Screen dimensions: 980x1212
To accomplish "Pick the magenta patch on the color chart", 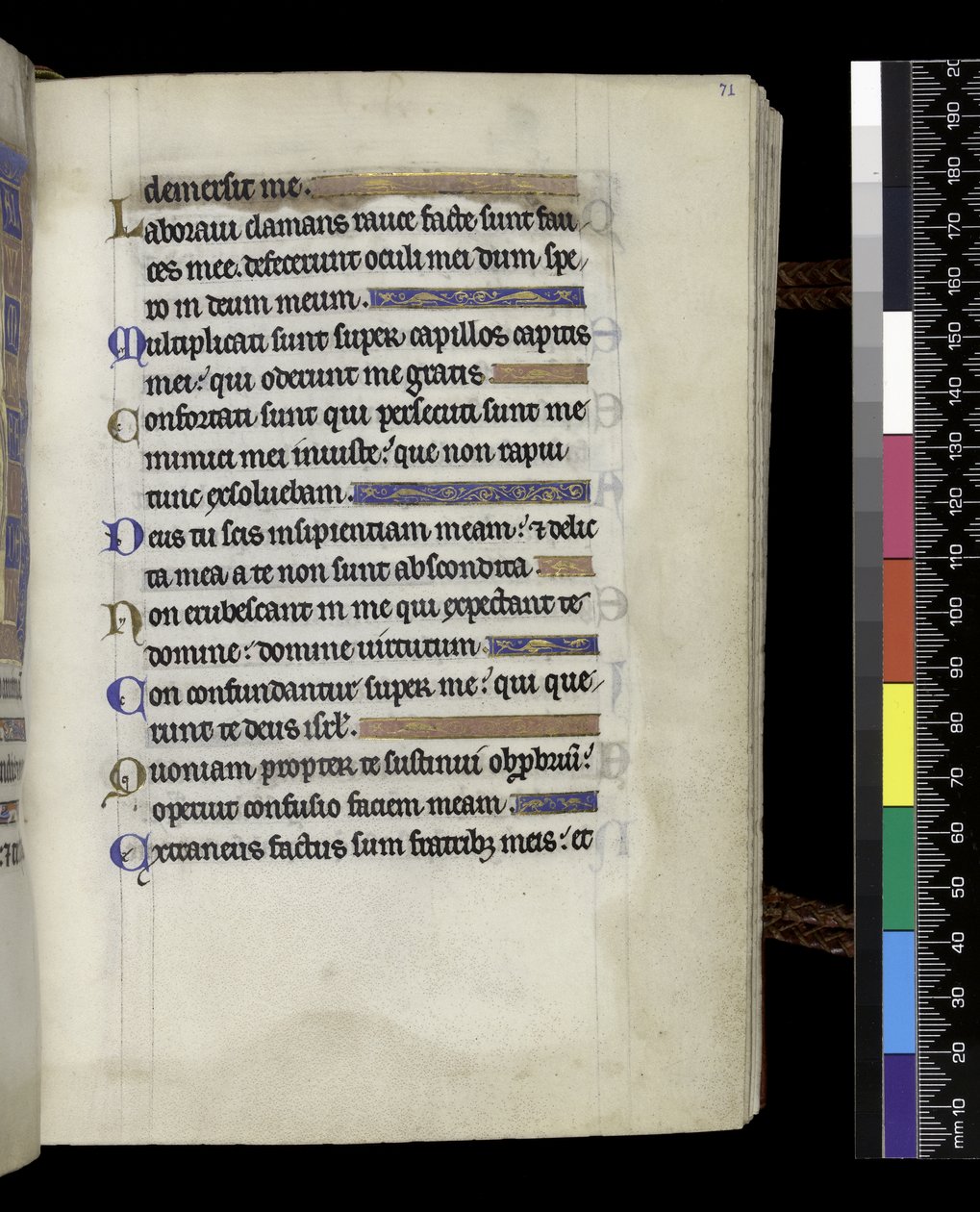I will coord(897,496).
